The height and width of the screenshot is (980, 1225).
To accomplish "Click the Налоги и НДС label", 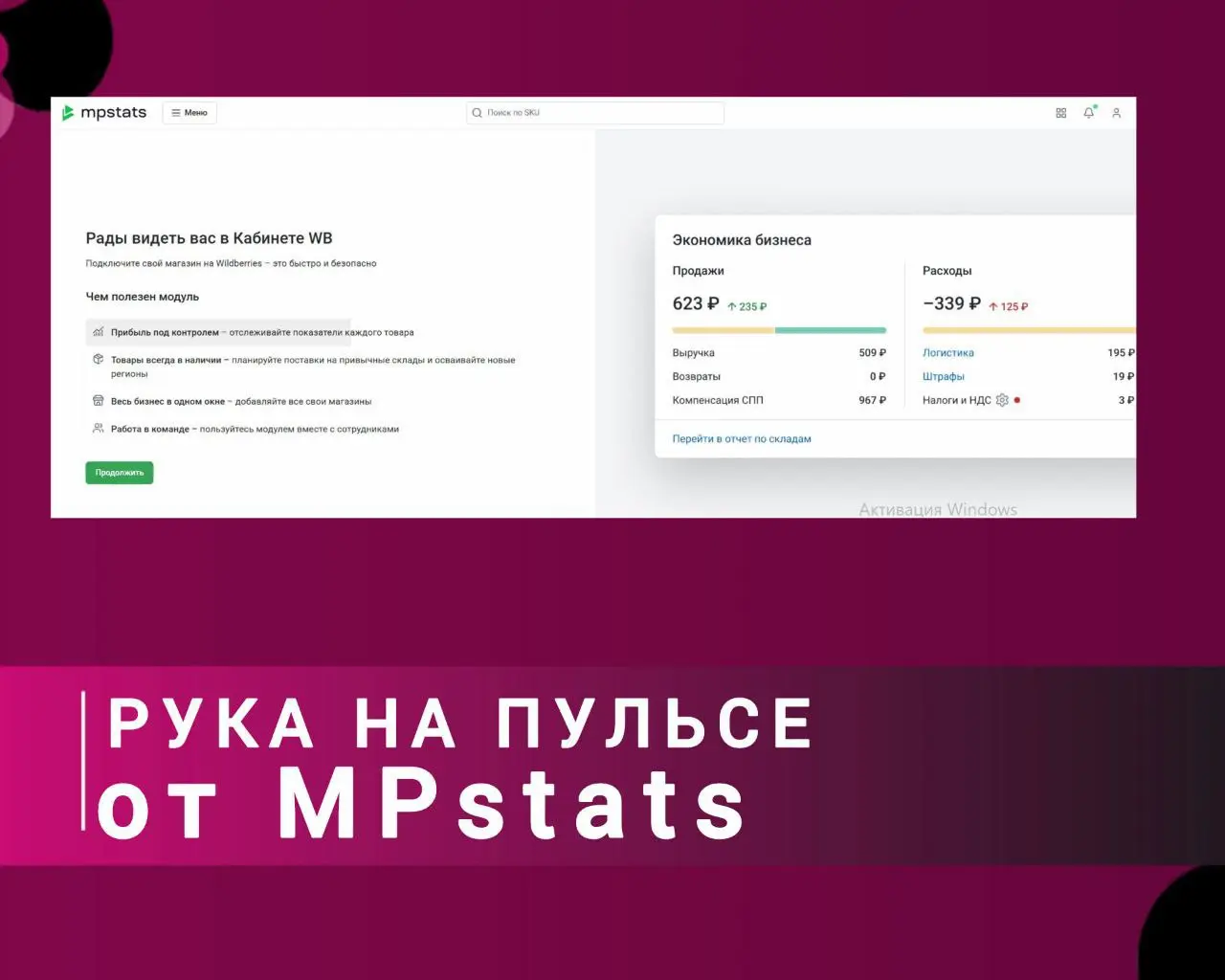I will [957, 400].
